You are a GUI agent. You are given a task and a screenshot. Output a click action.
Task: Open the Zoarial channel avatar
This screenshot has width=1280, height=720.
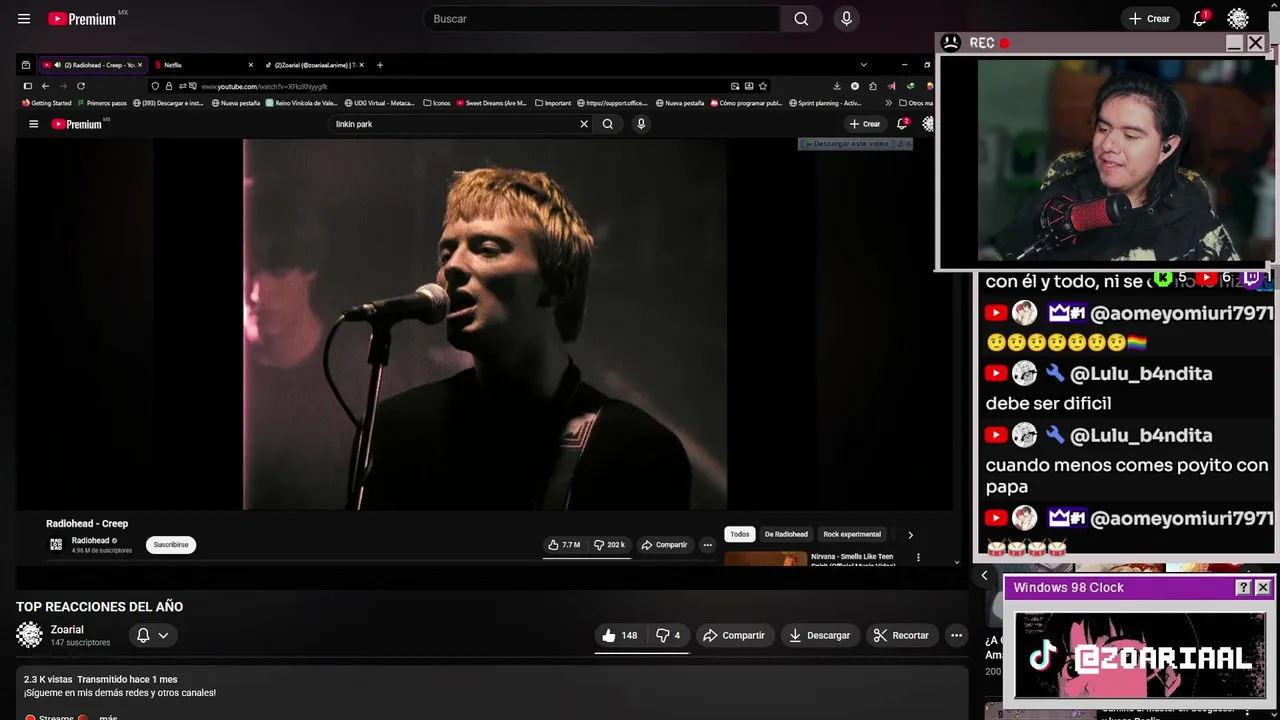tap(29, 635)
